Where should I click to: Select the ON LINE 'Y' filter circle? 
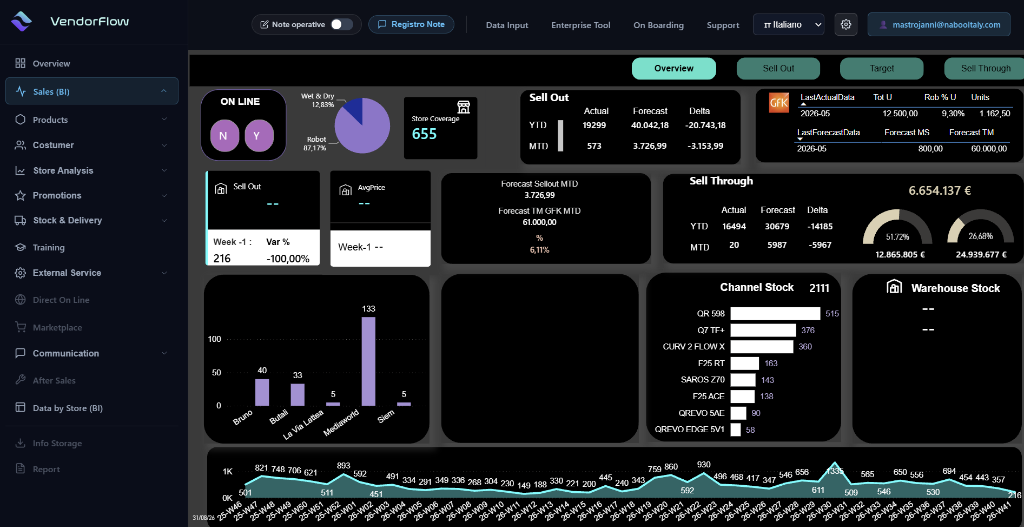coord(259,136)
